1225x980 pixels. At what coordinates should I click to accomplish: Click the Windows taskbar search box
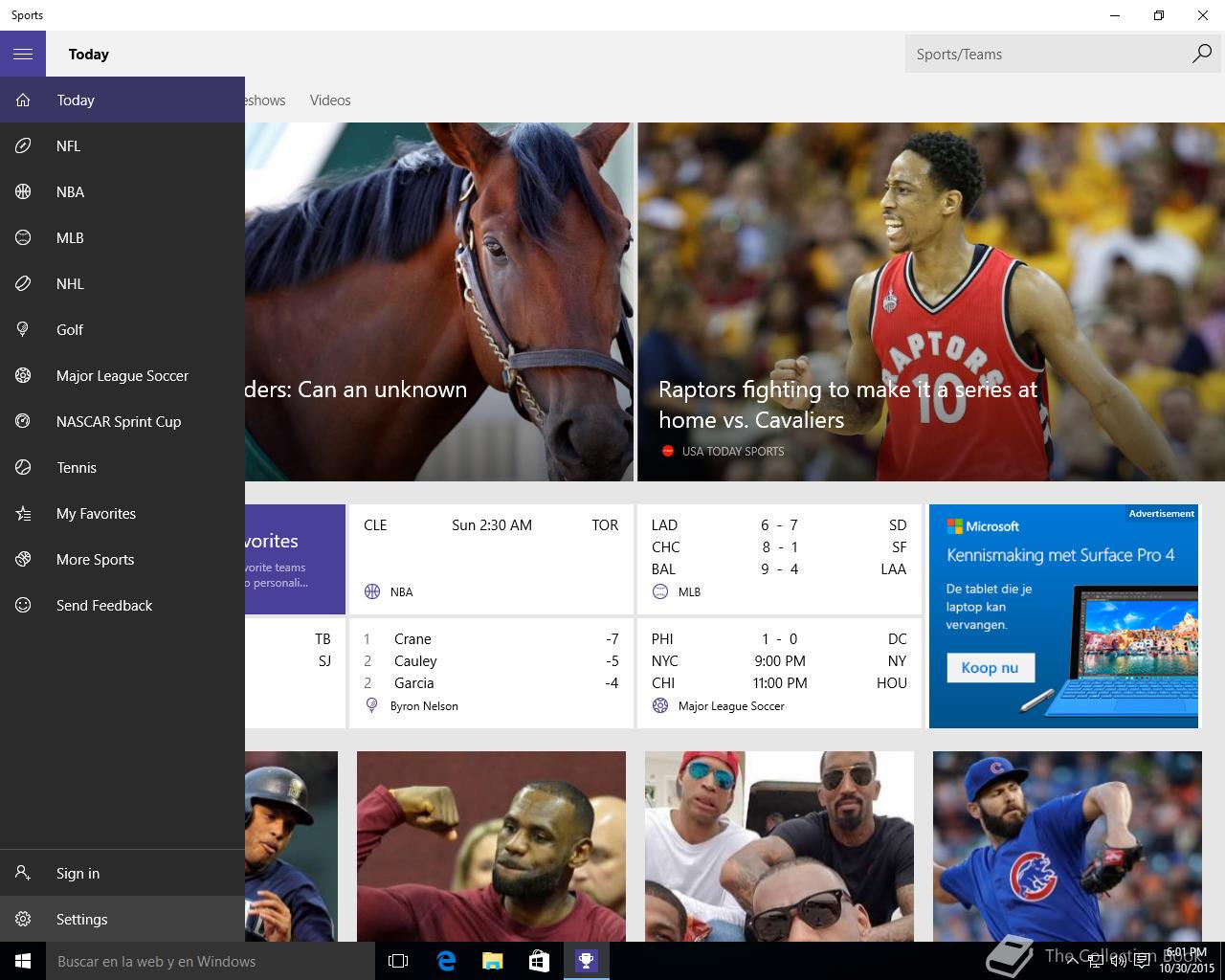210,961
